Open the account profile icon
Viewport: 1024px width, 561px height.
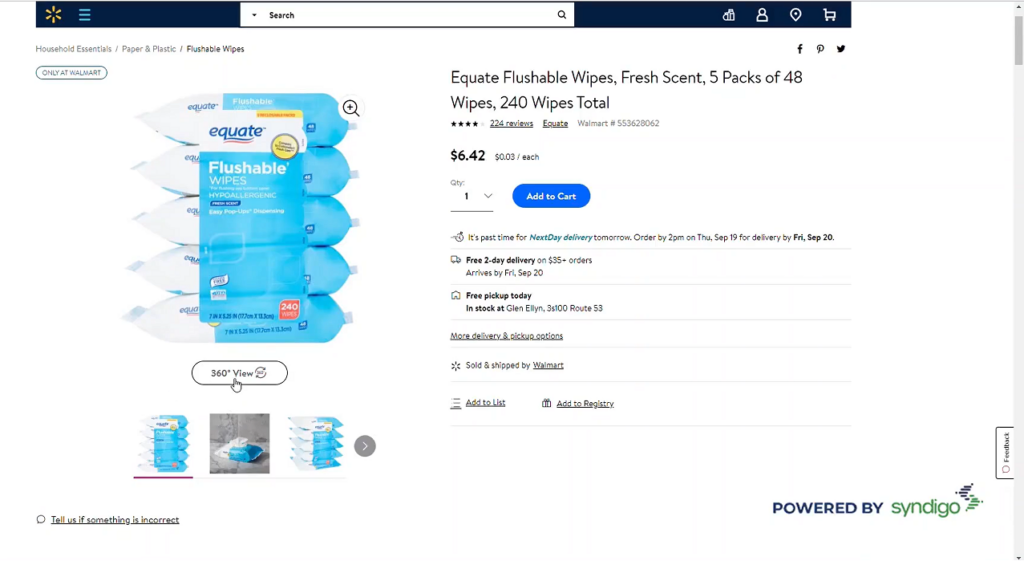point(762,15)
